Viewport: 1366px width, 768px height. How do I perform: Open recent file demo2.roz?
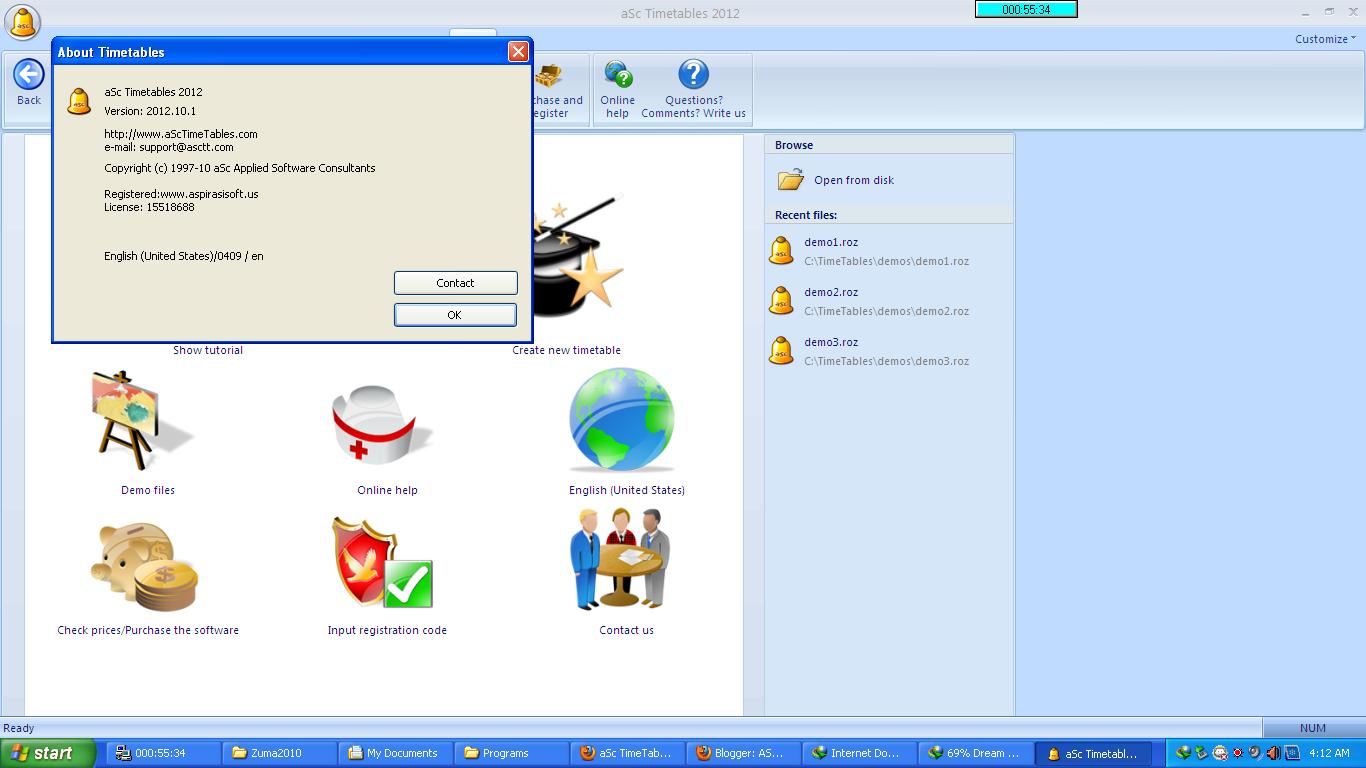pyautogui.click(x=831, y=292)
